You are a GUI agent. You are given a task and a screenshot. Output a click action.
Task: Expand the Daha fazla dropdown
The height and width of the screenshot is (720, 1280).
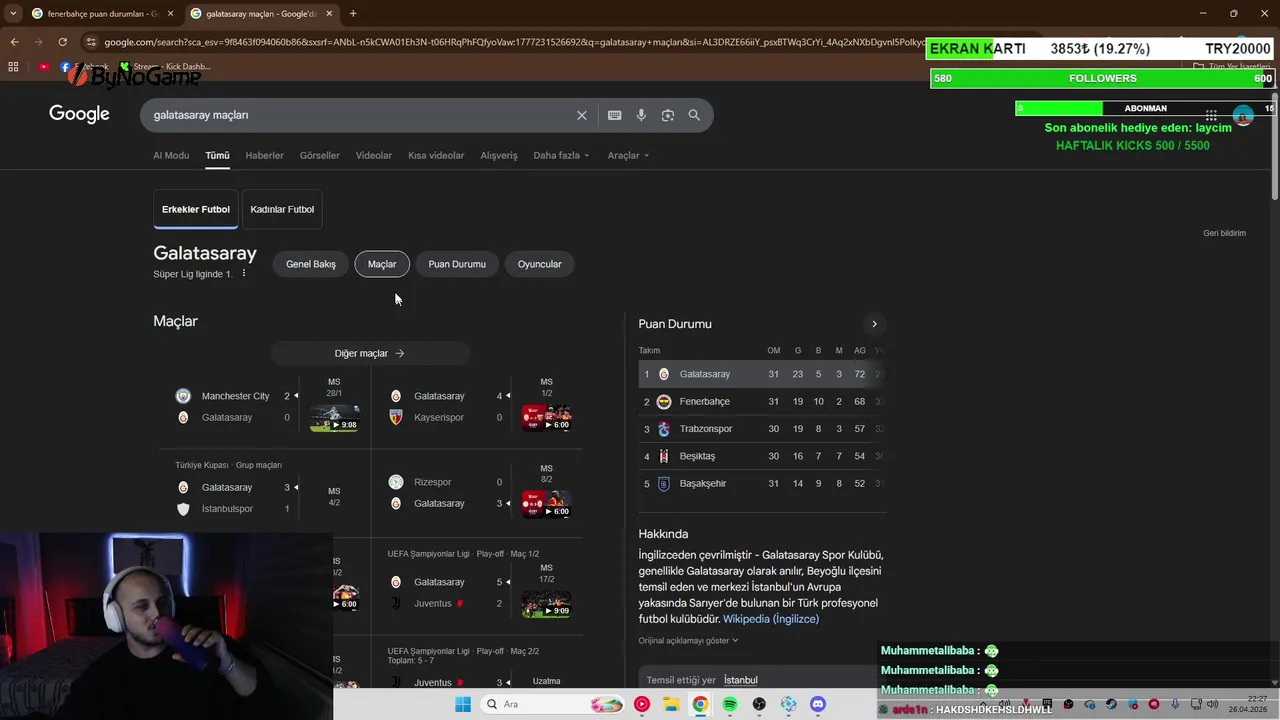click(561, 156)
